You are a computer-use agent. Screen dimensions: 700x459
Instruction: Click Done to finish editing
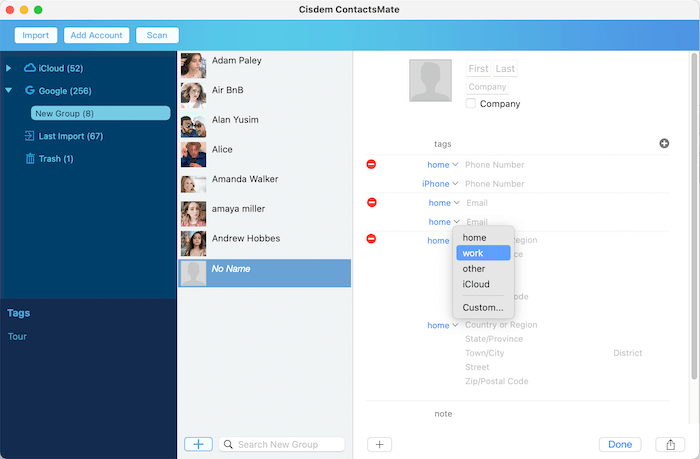(620, 444)
